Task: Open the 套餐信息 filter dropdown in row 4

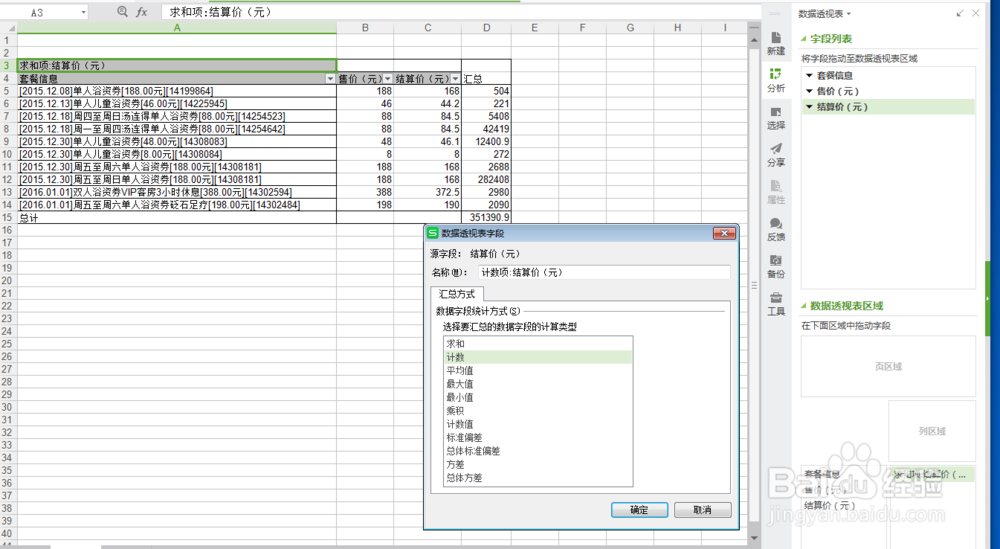Action: (x=330, y=79)
